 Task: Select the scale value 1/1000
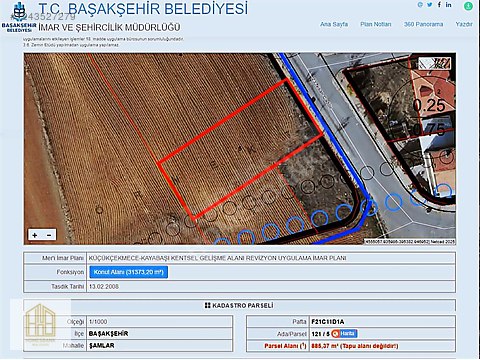(98, 322)
